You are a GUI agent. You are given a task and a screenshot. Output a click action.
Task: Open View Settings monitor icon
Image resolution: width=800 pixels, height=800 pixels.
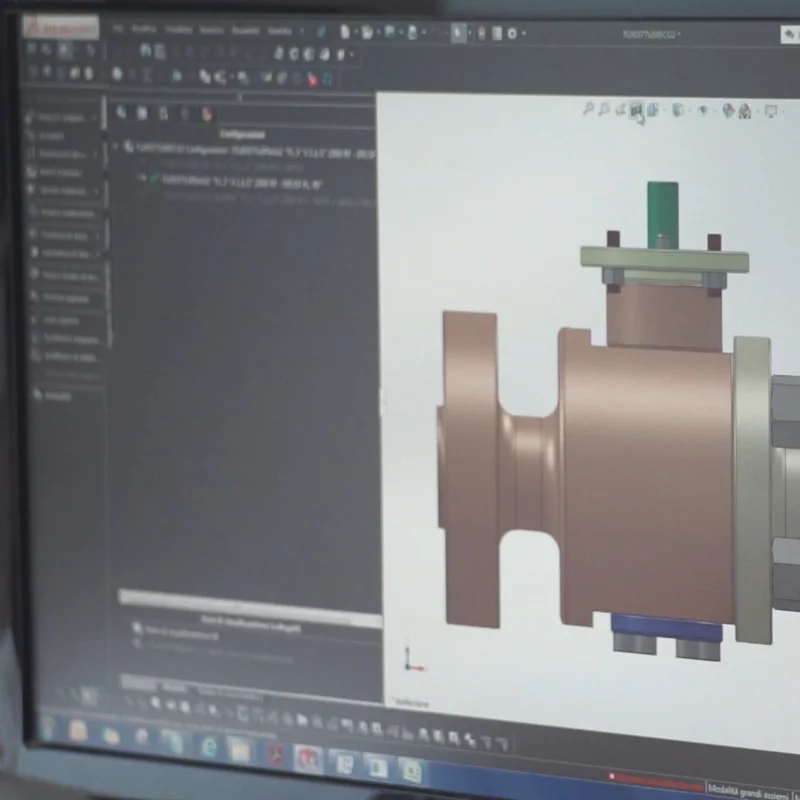771,111
